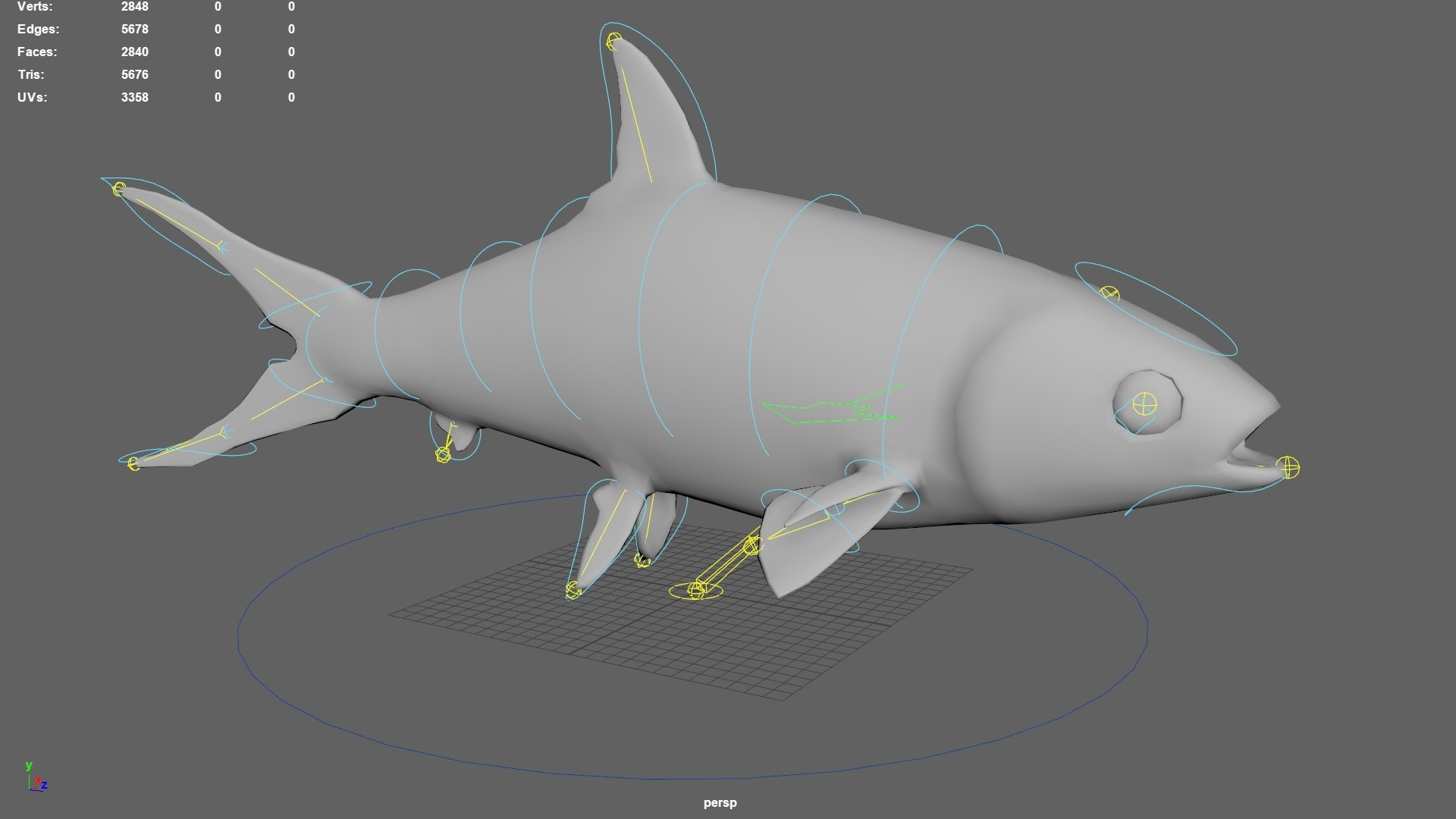Click the Edges: label in the HUD
Image resolution: width=1456 pixels, height=819 pixels.
(x=38, y=29)
